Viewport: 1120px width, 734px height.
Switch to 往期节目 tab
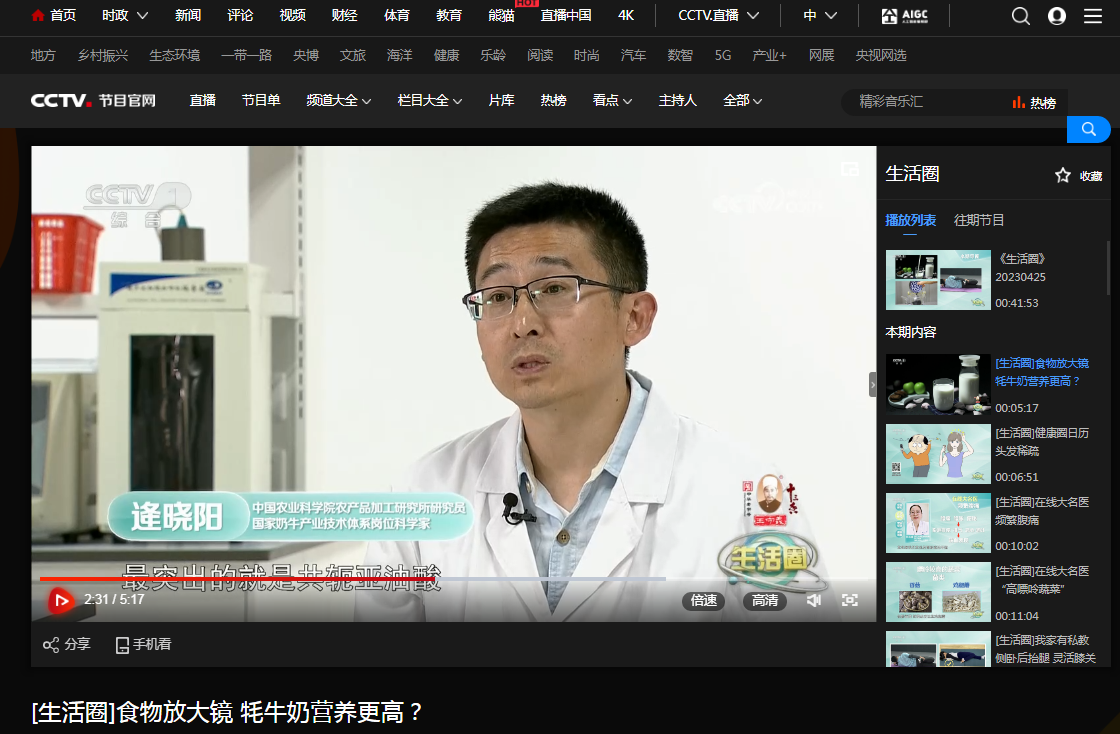(979, 221)
